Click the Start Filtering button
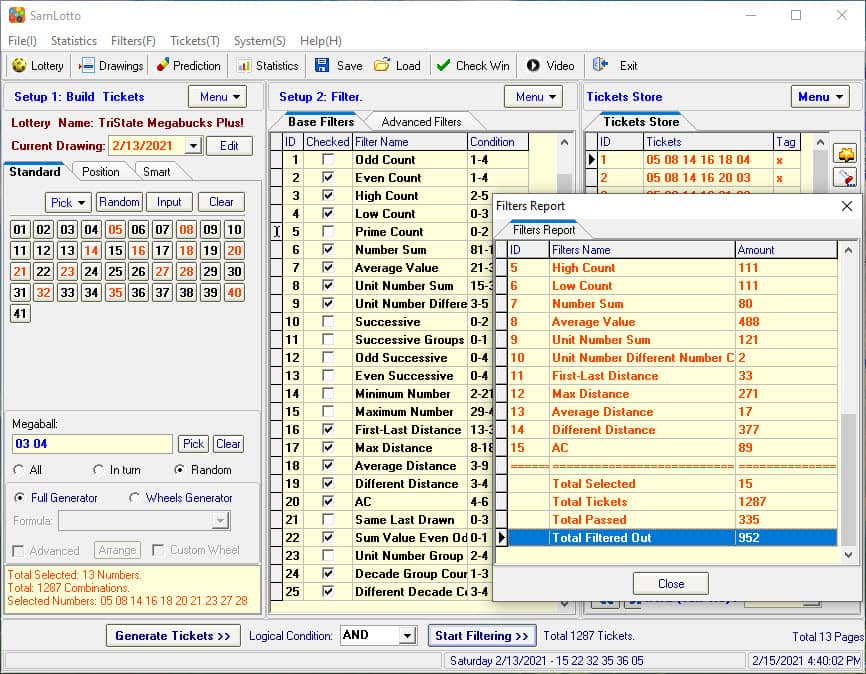 pyautogui.click(x=482, y=635)
